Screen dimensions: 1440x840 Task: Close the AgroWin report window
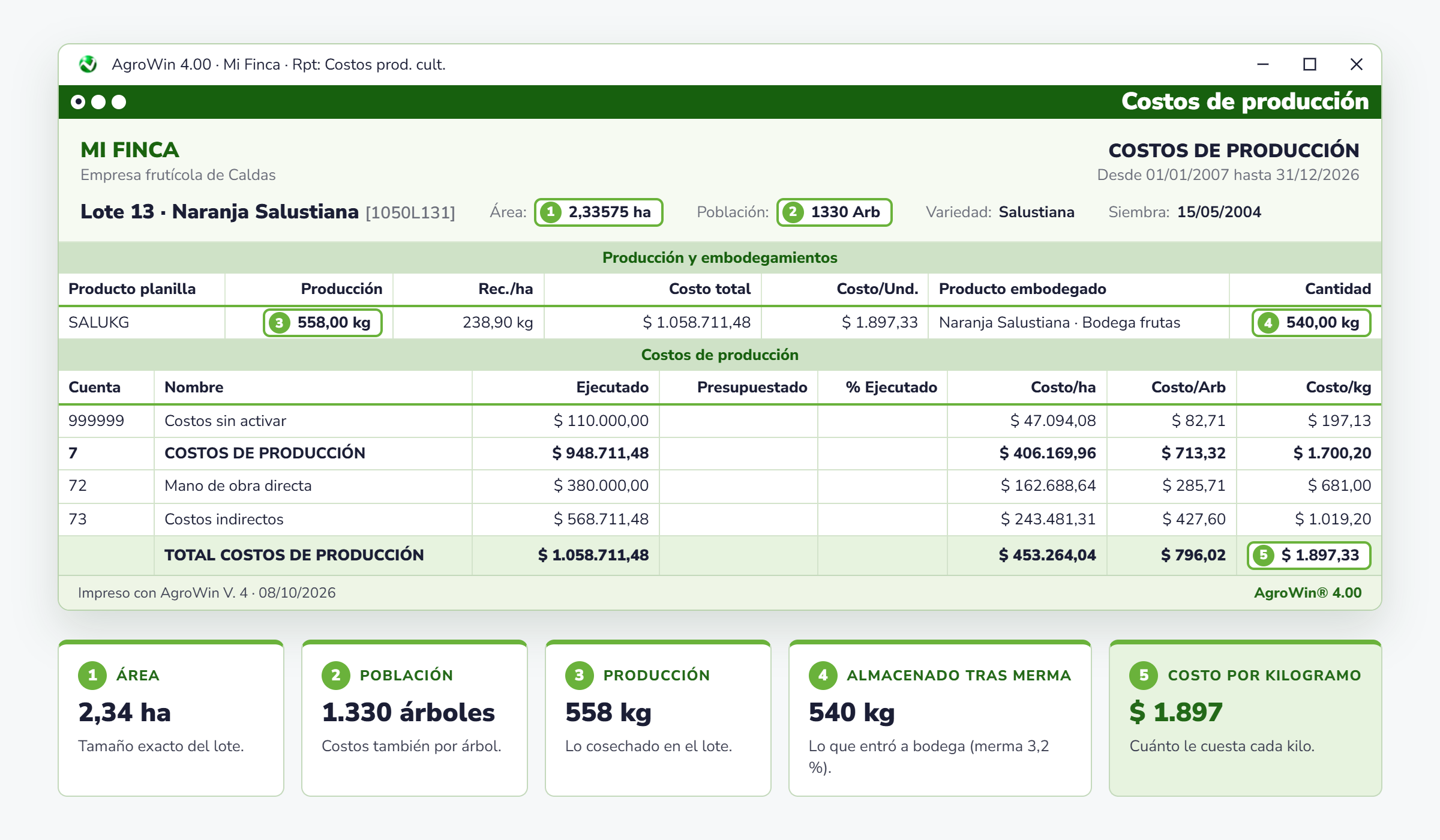click(x=1357, y=64)
